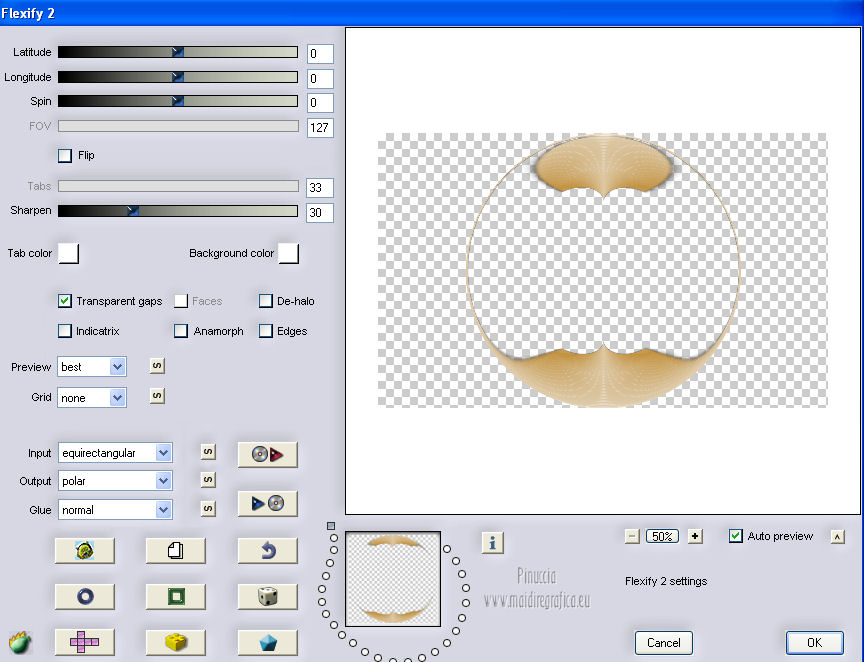Image resolution: width=864 pixels, height=662 pixels.
Task: Click the blue pentagon gem button
Action: click(x=267, y=642)
